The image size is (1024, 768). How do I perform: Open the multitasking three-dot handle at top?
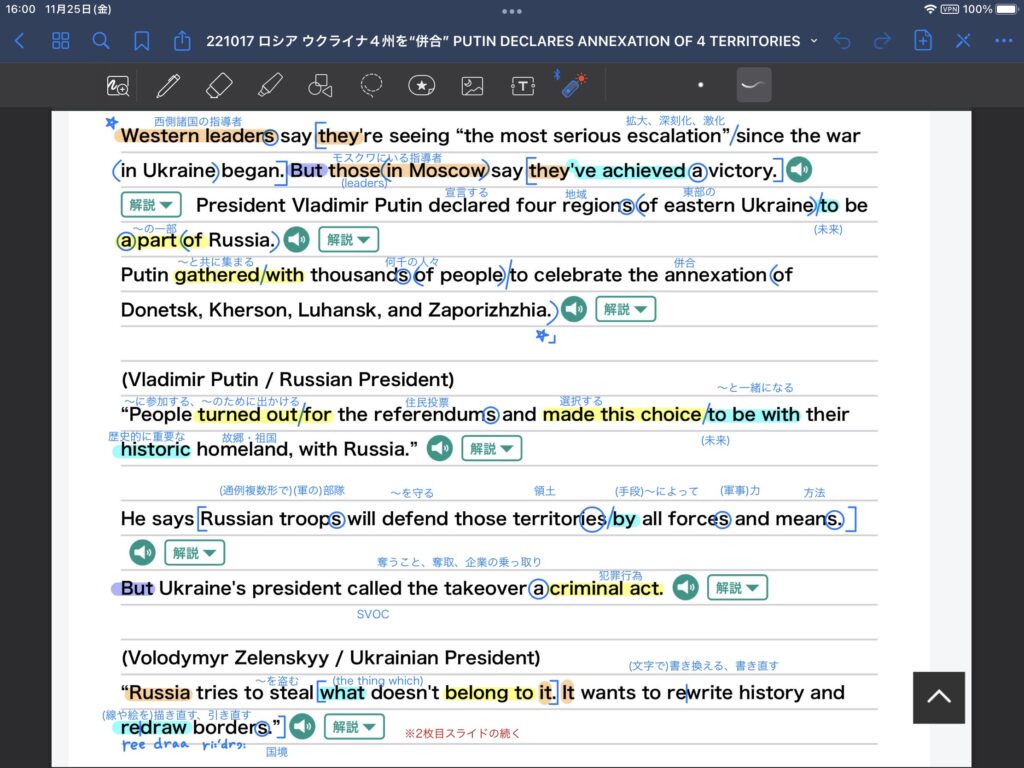512,11
